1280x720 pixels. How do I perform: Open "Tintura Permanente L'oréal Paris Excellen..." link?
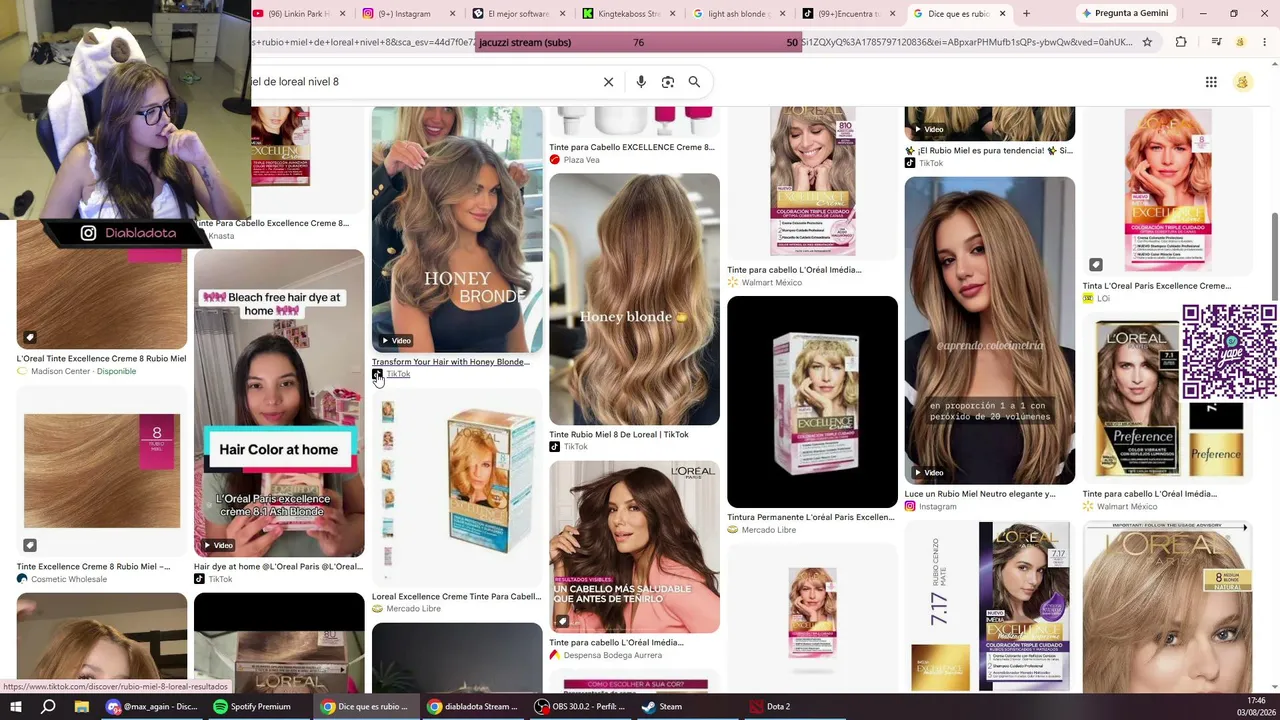811,518
